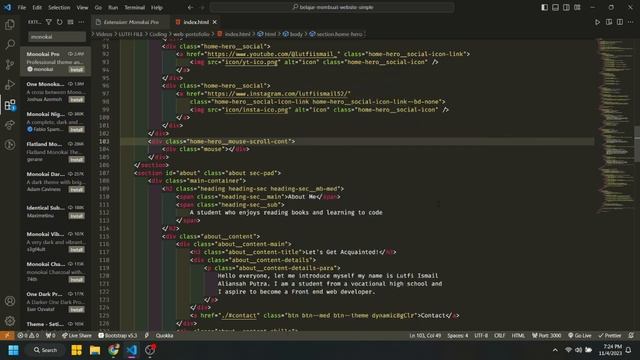Open File Explorer from taskbar
640x360 pixels.
pyautogui.click(x=95, y=350)
